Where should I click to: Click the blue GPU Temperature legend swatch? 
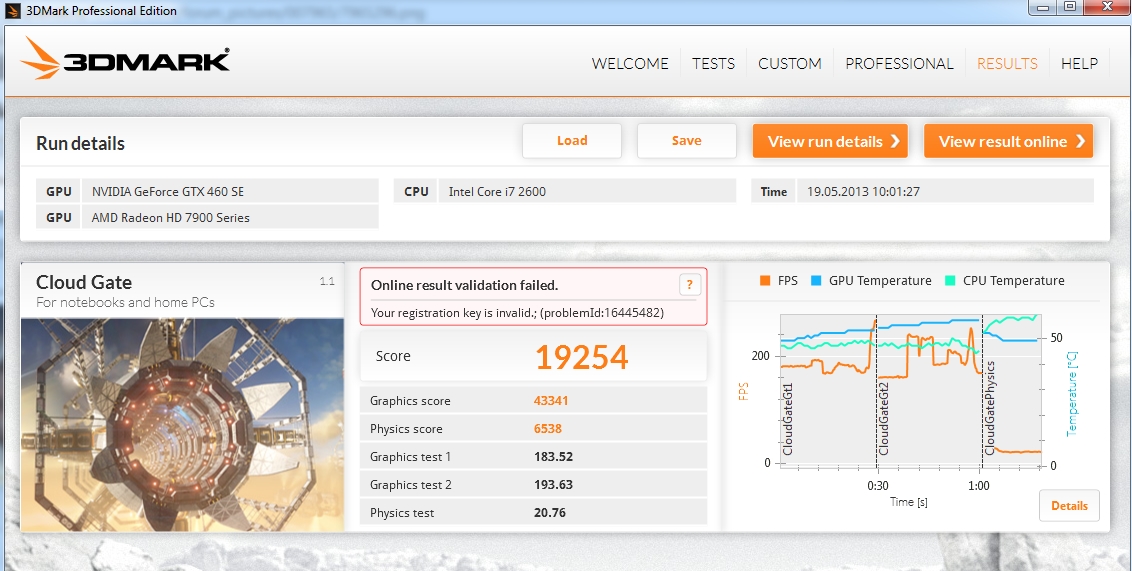816,281
